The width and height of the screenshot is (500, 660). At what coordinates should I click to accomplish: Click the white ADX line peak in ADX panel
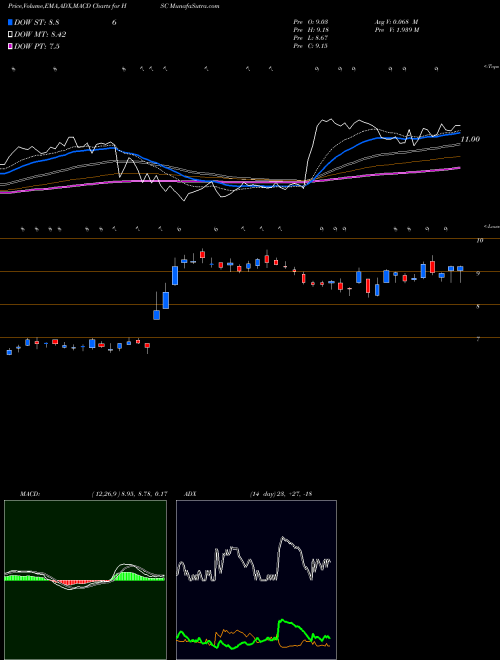pyautogui.click(x=282, y=538)
